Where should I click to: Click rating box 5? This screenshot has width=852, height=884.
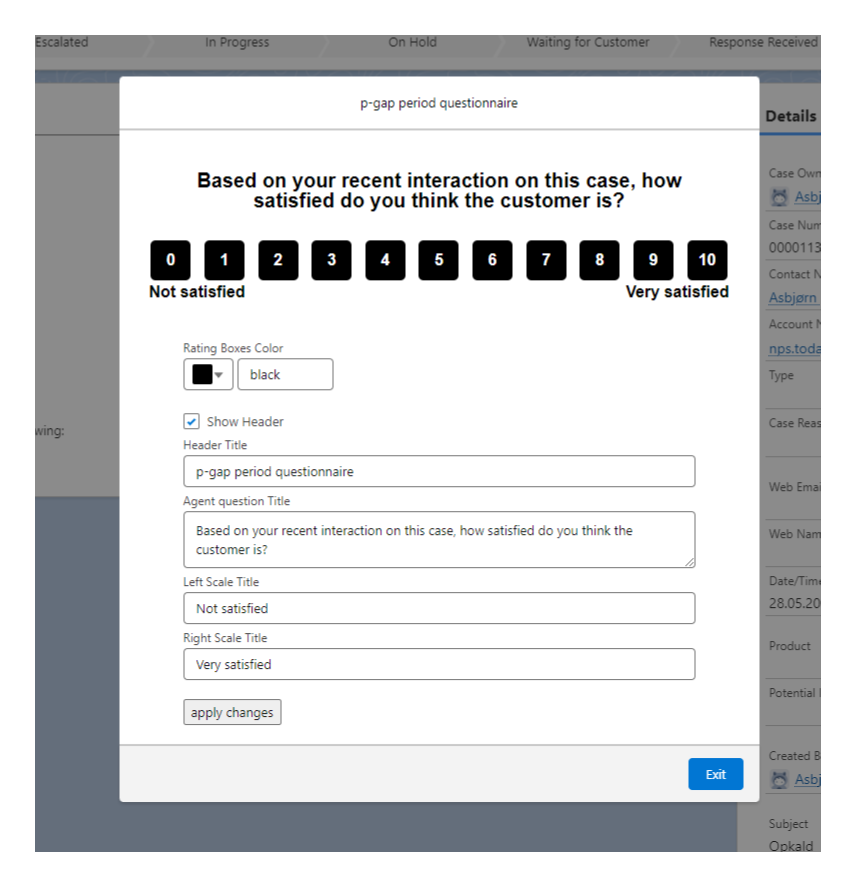pos(438,260)
